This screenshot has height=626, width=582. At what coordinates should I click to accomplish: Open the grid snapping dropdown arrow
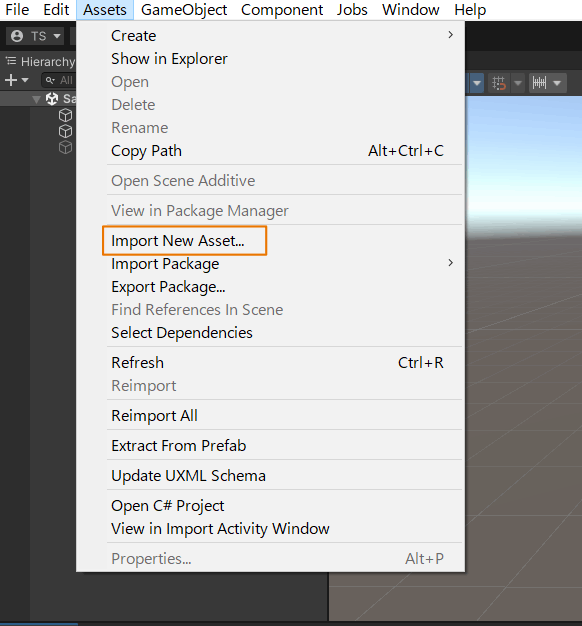518,83
